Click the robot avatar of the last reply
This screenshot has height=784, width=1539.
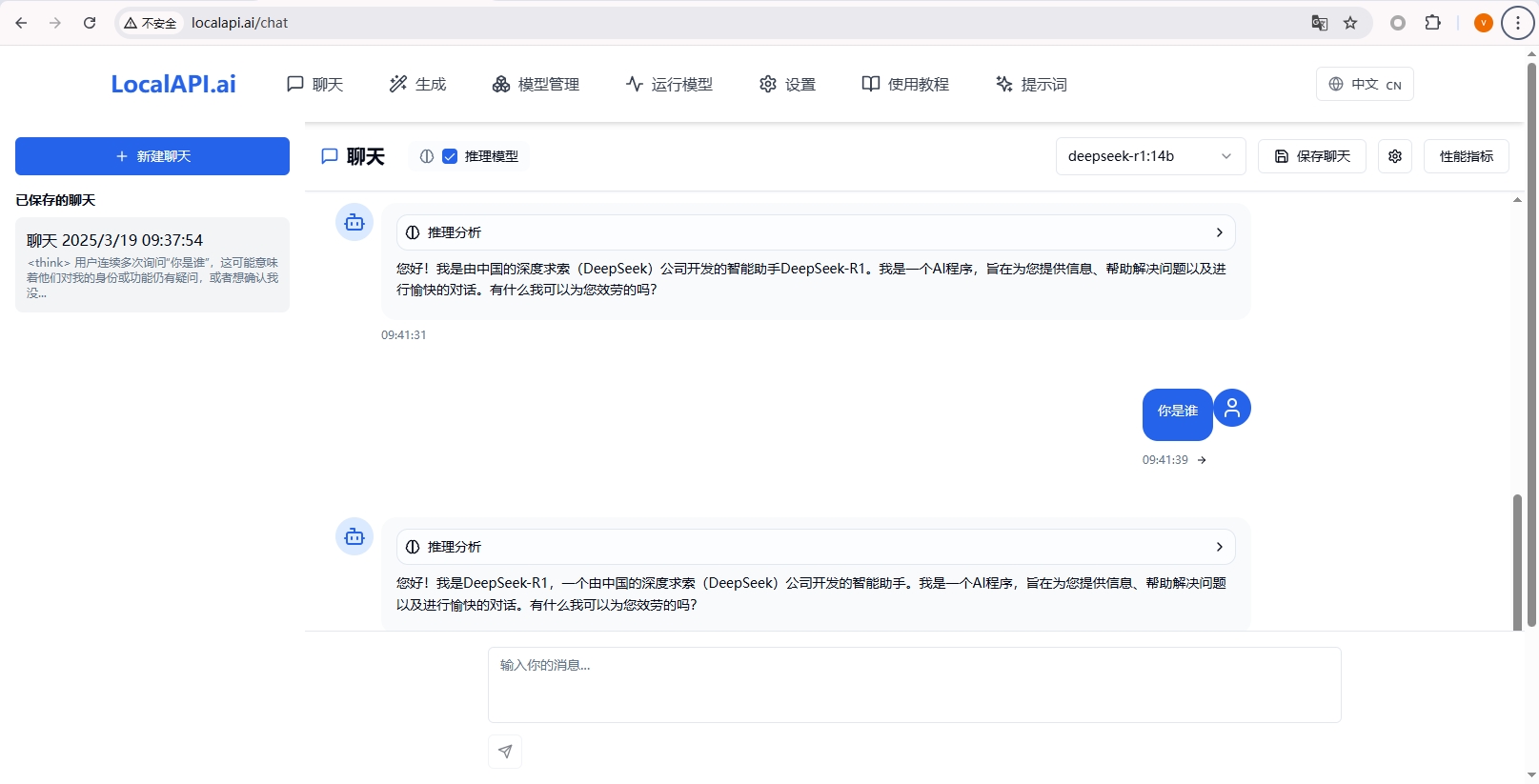coord(354,536)
